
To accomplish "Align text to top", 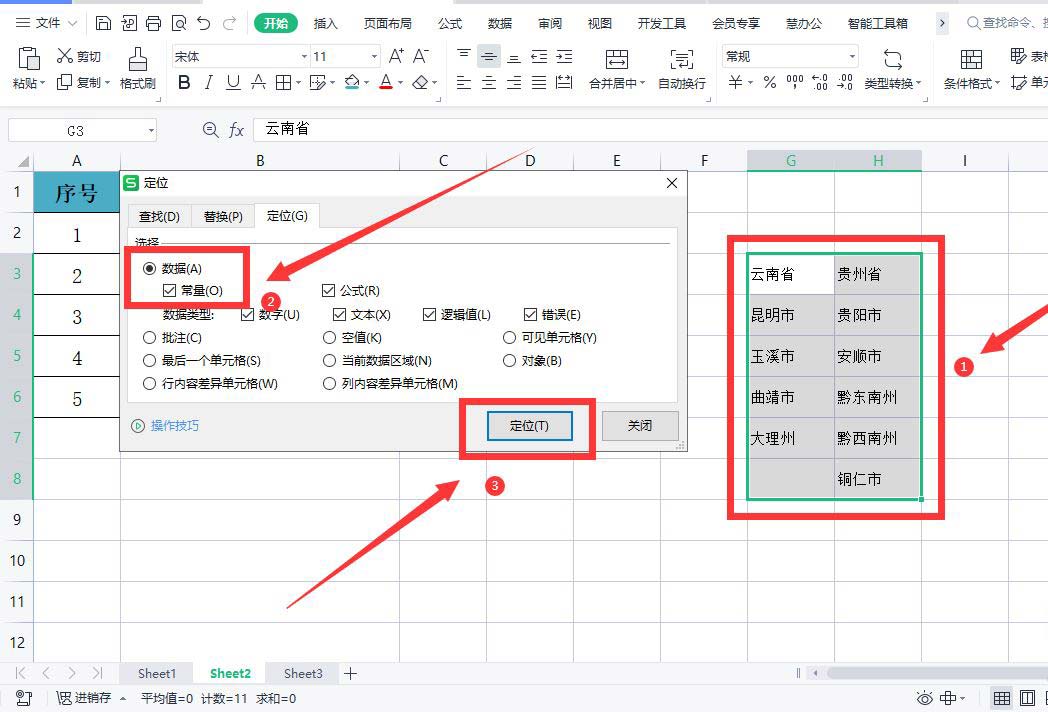I will pos(464,56).
